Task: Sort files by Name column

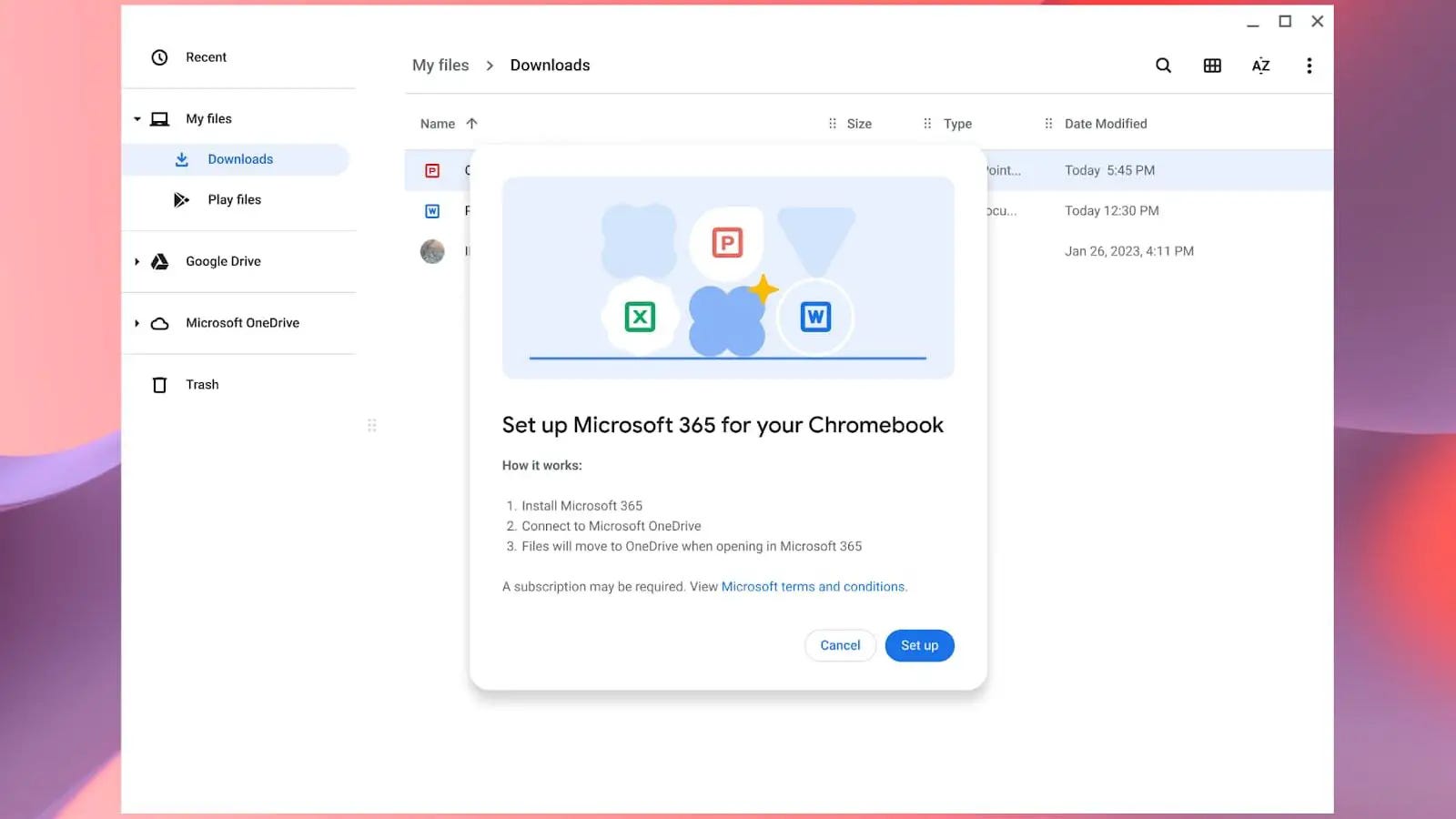Action: pyautogui.click(x=438, y=124)
